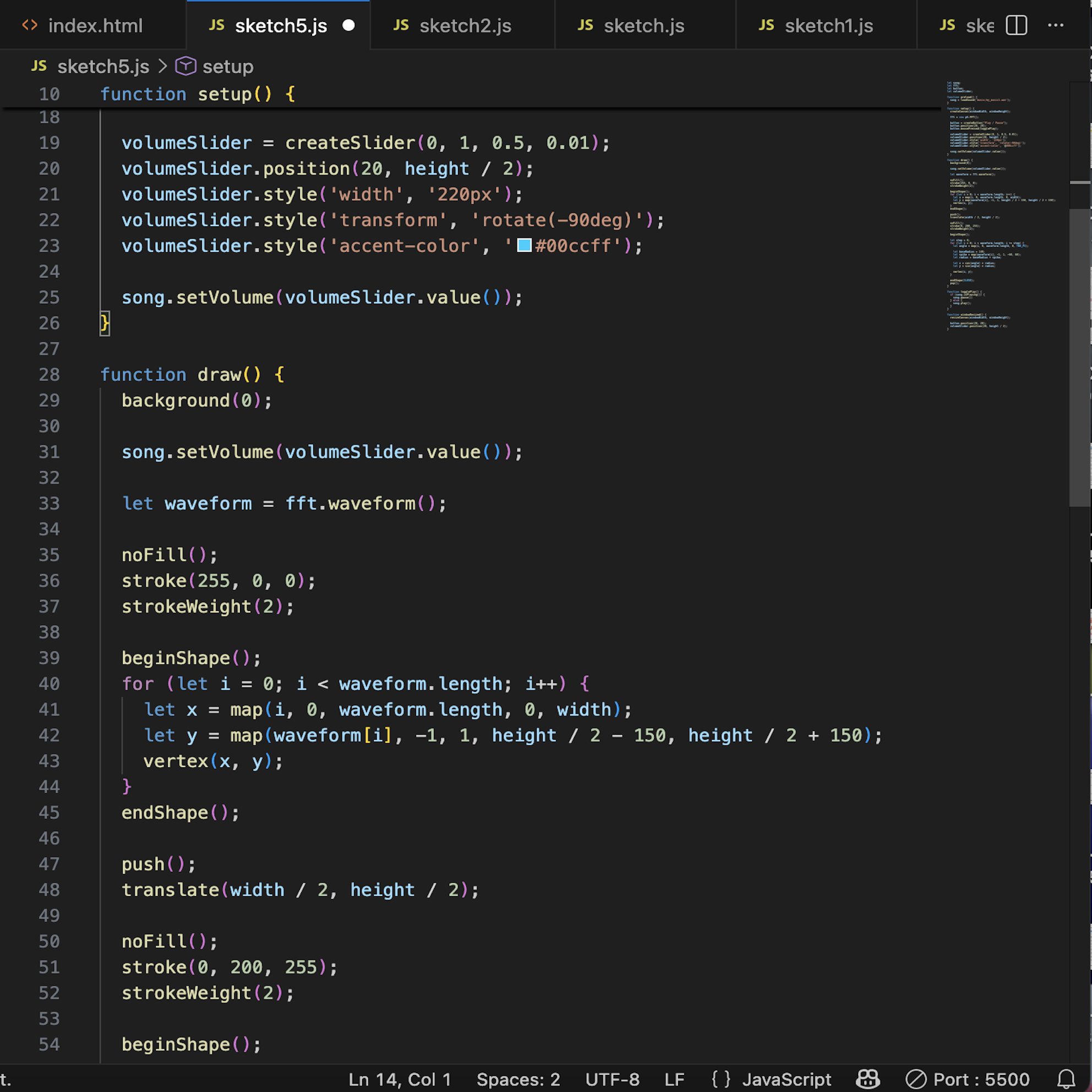1092x1092 pixels.
Task: Click Ln 14, Col 1 in status bar
Action: click(400, 1079)
